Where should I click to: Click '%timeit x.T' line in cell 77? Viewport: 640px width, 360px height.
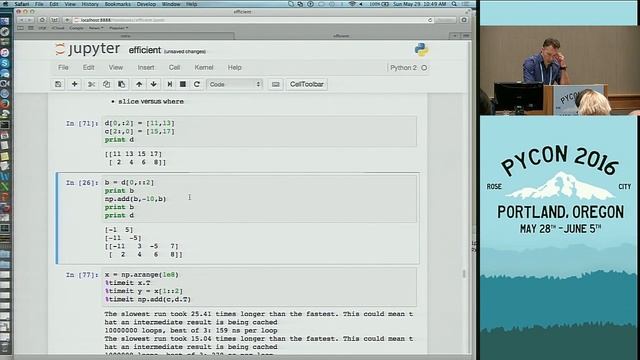(128, 283)
